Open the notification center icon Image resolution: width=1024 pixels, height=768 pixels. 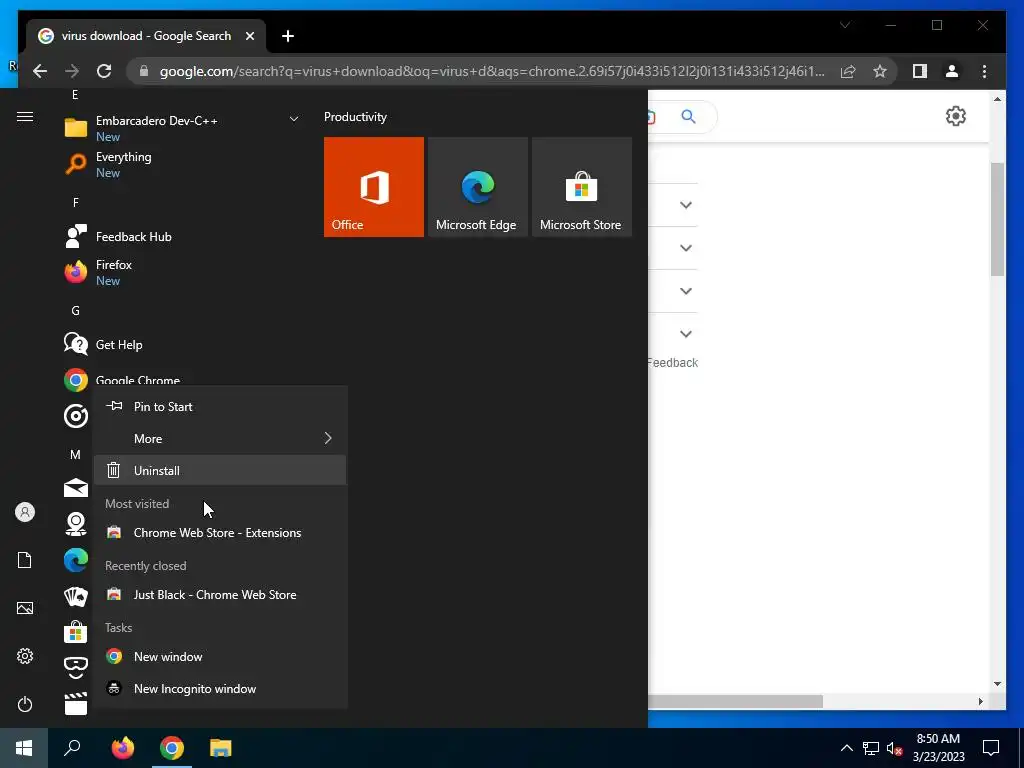coord(991,748)
